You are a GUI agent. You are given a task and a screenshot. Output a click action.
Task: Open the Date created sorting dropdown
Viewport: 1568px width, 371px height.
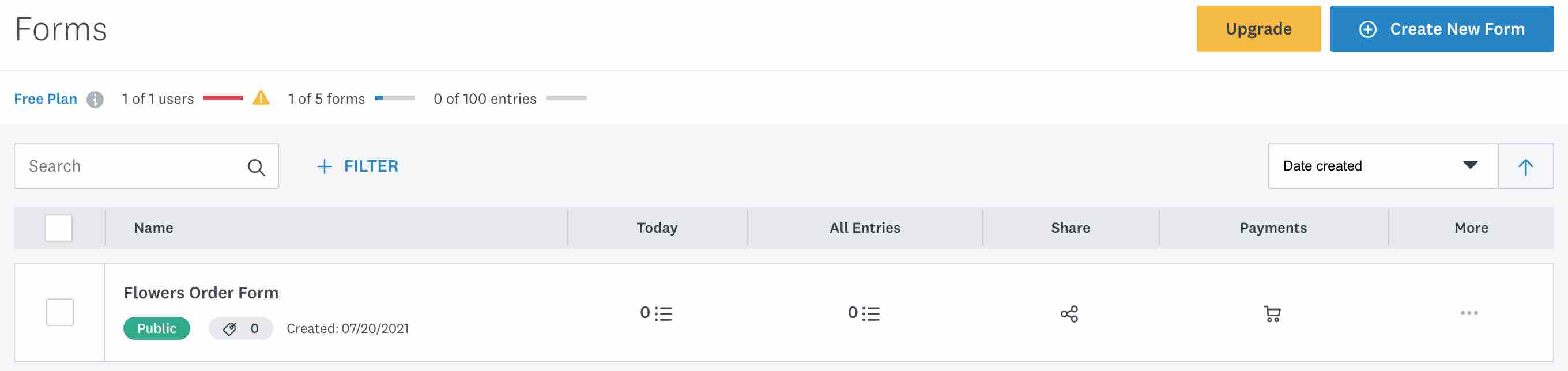click(x=1381, y=165)
